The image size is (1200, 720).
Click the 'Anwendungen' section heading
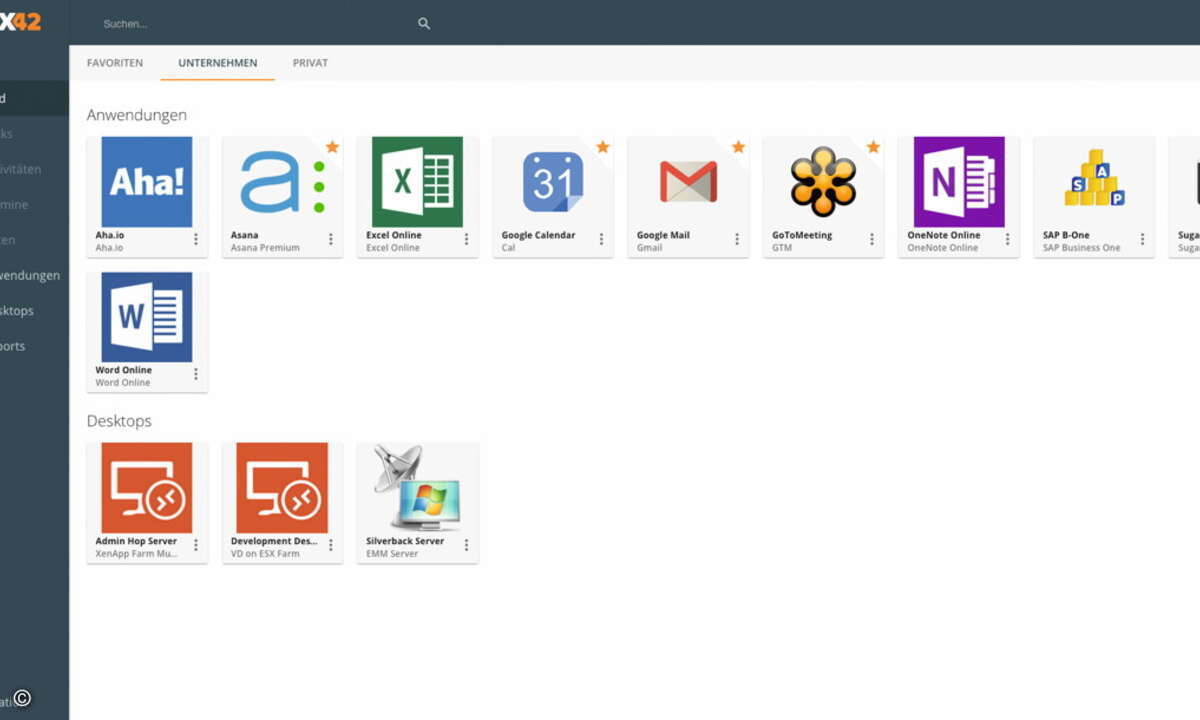[x=137, y=115]
